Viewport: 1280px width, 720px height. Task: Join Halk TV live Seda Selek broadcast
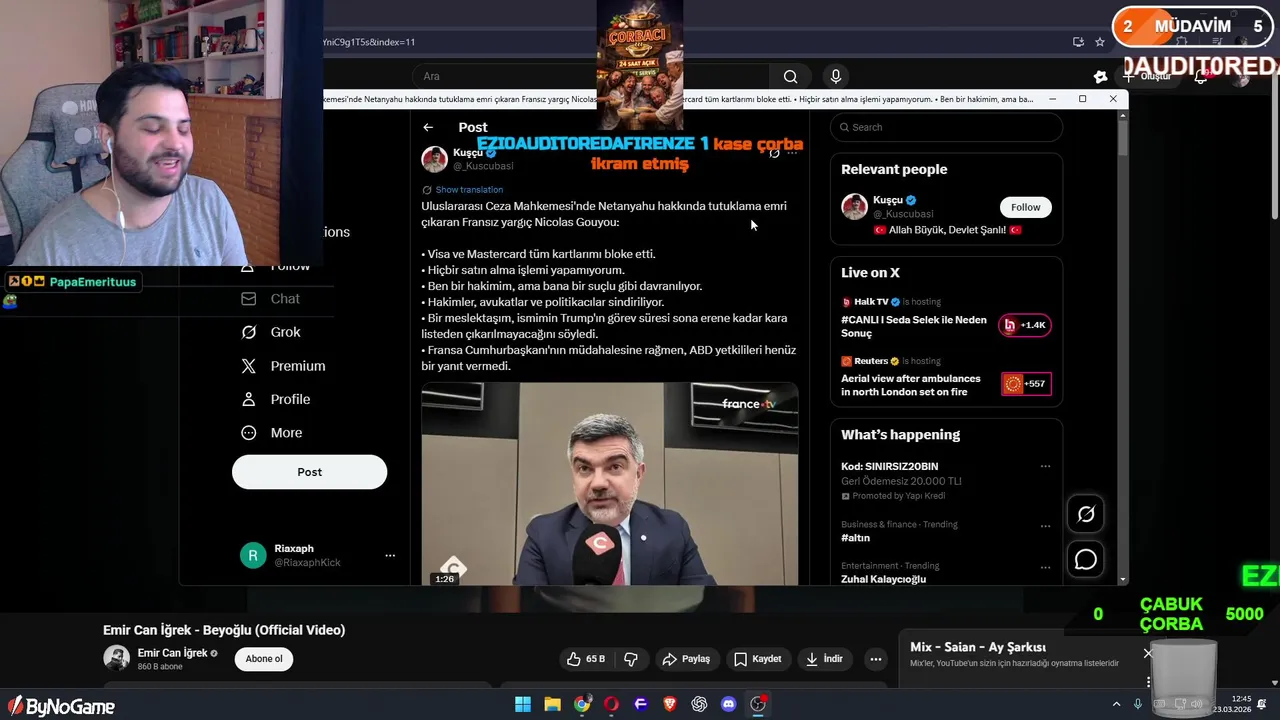(914, 326)
